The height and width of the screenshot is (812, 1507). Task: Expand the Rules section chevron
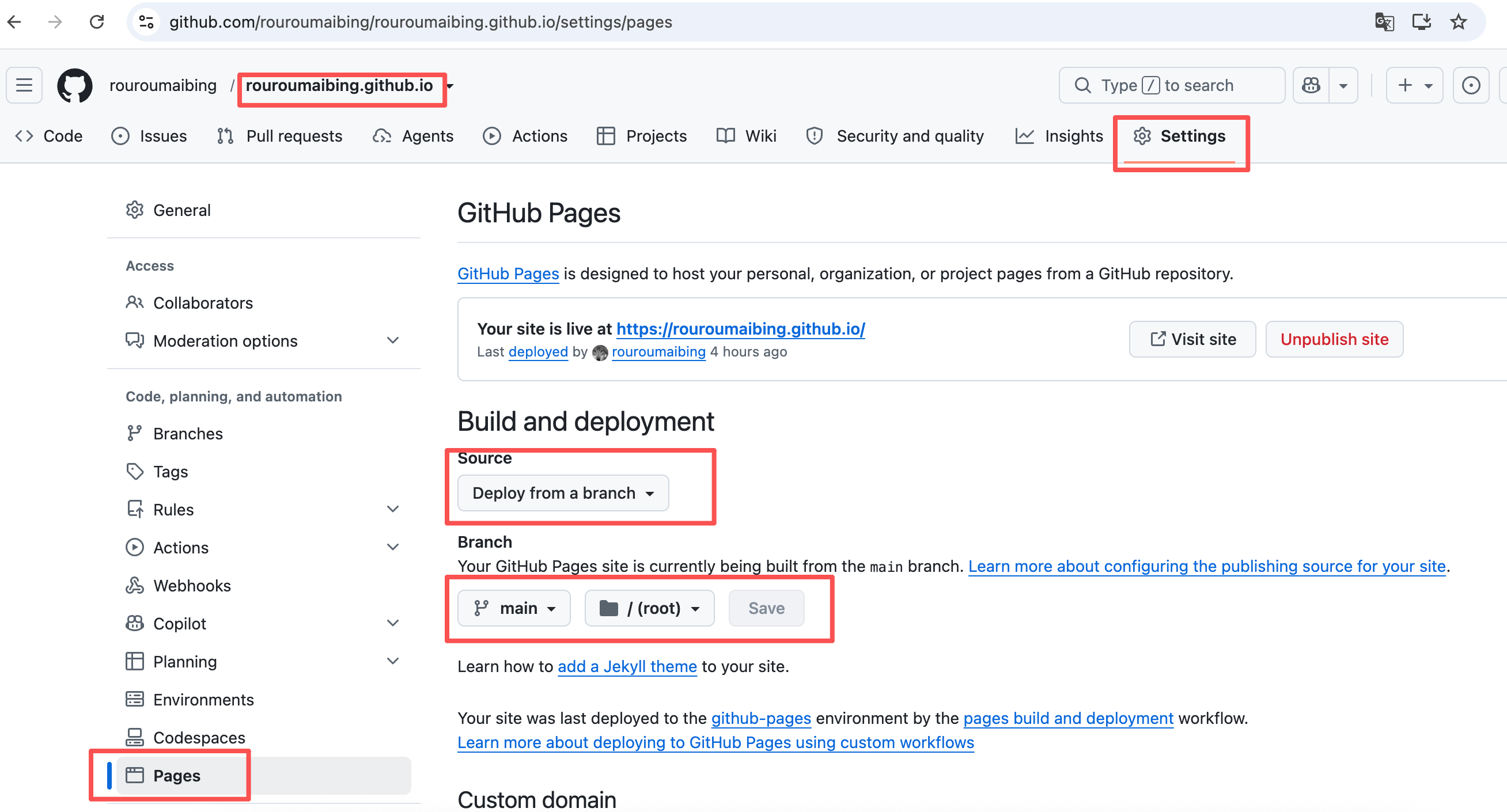coord(393,510)
